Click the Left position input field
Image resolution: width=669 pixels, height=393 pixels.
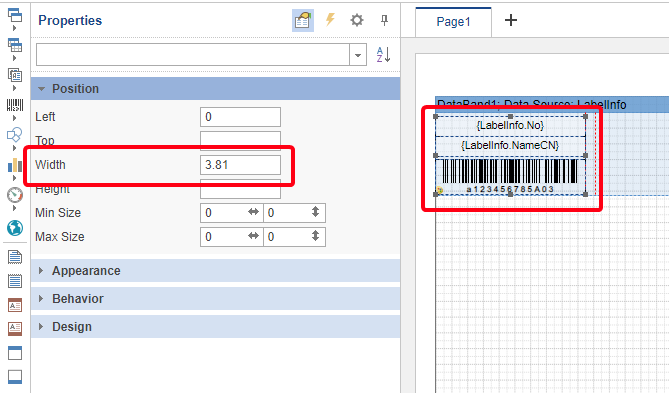coord(240,117)
